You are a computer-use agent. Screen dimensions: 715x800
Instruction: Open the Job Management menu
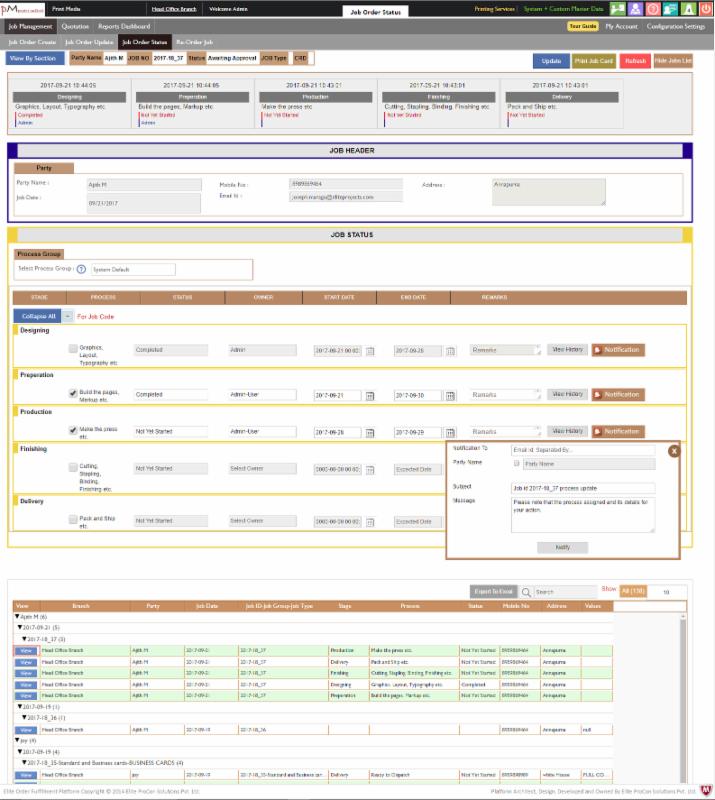click(x=30, y=26)
